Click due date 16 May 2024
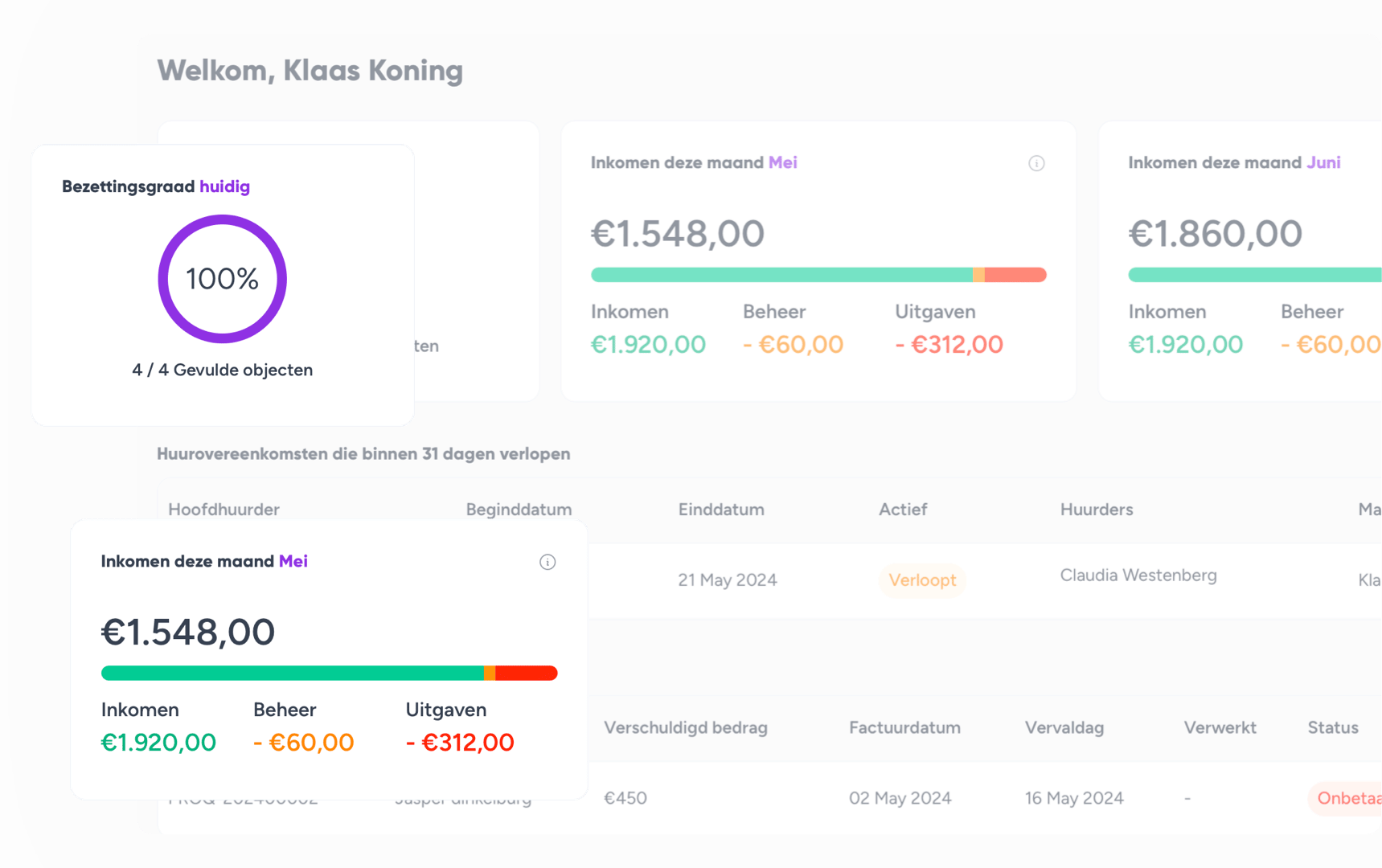1382x868 pixels. pyautogui.click(x=1074, y=798)
